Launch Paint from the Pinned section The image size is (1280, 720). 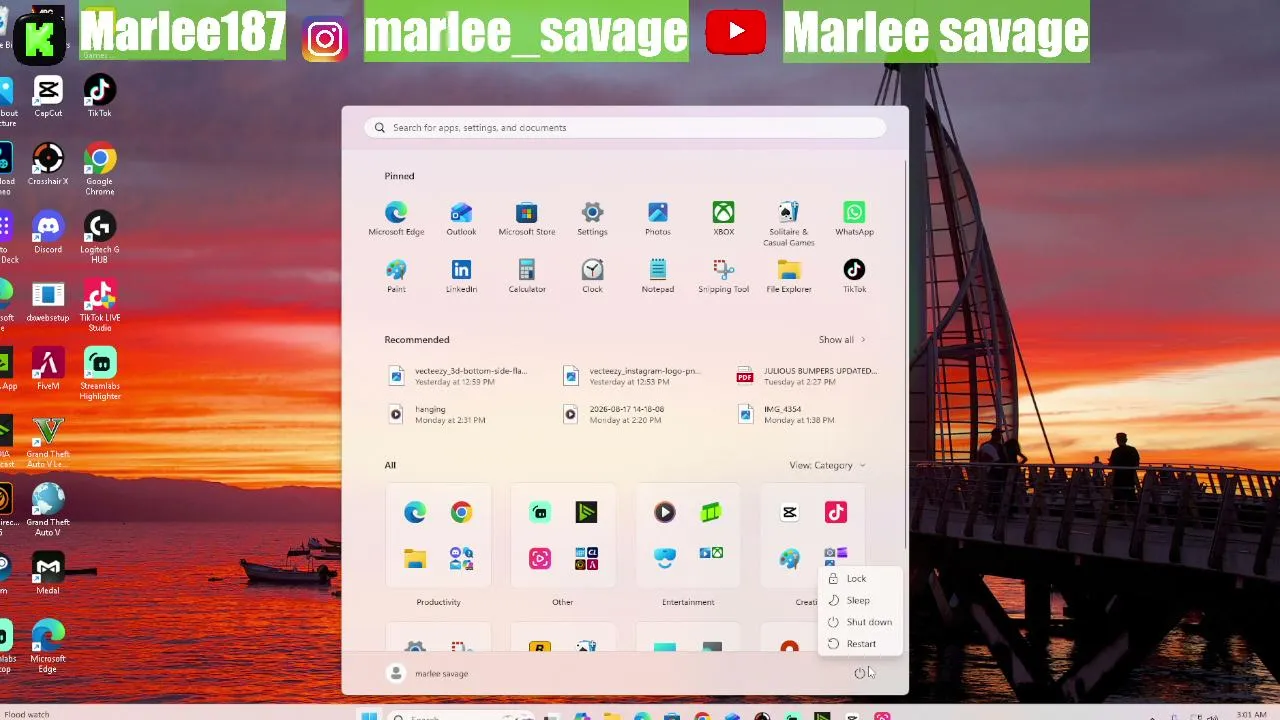[x=396, y=276]
